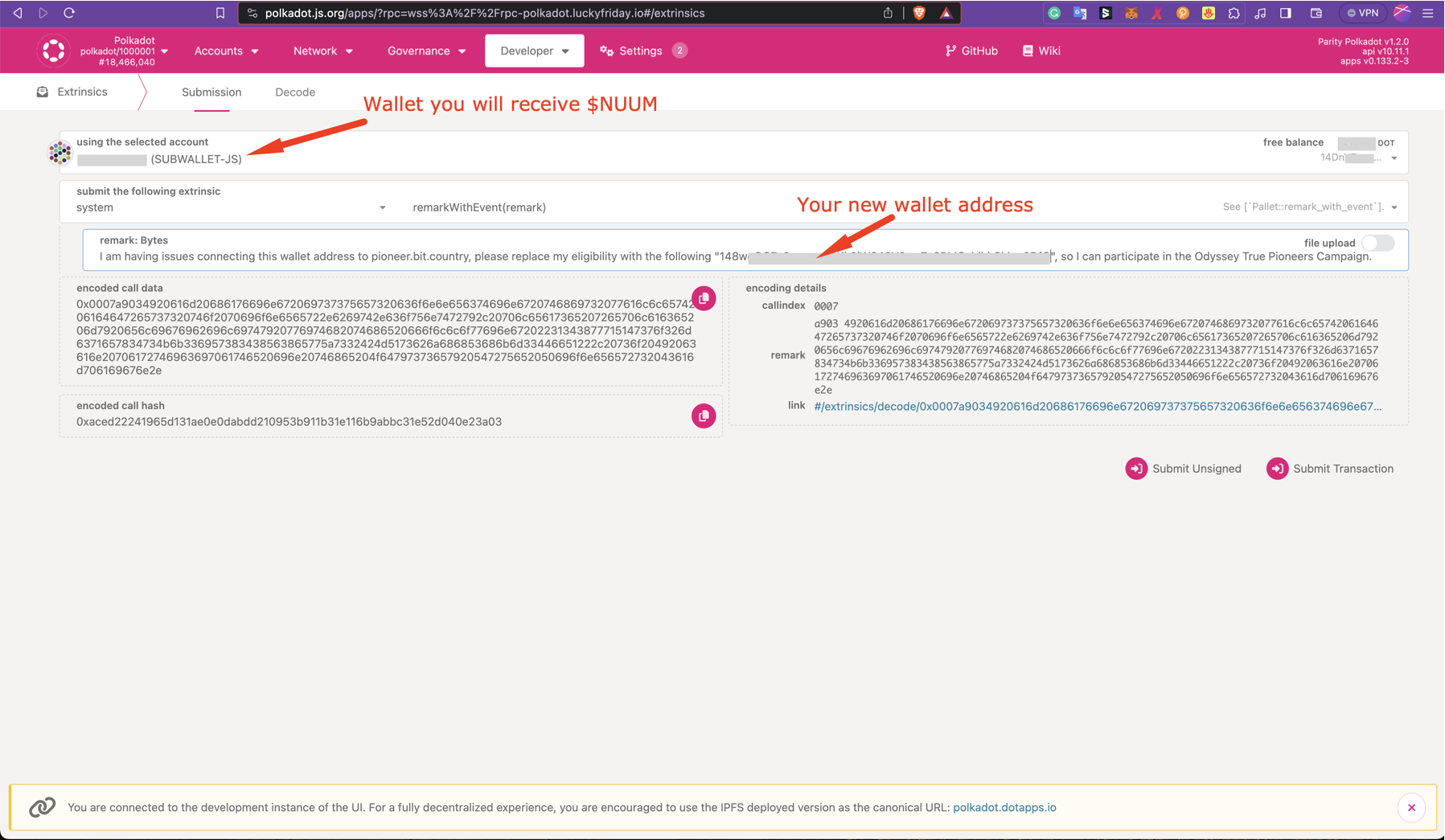This screenshot has height=840, width=1445.
Task: Open the Brave Rewards triangle icon
Action: click(x=946, y=13)
